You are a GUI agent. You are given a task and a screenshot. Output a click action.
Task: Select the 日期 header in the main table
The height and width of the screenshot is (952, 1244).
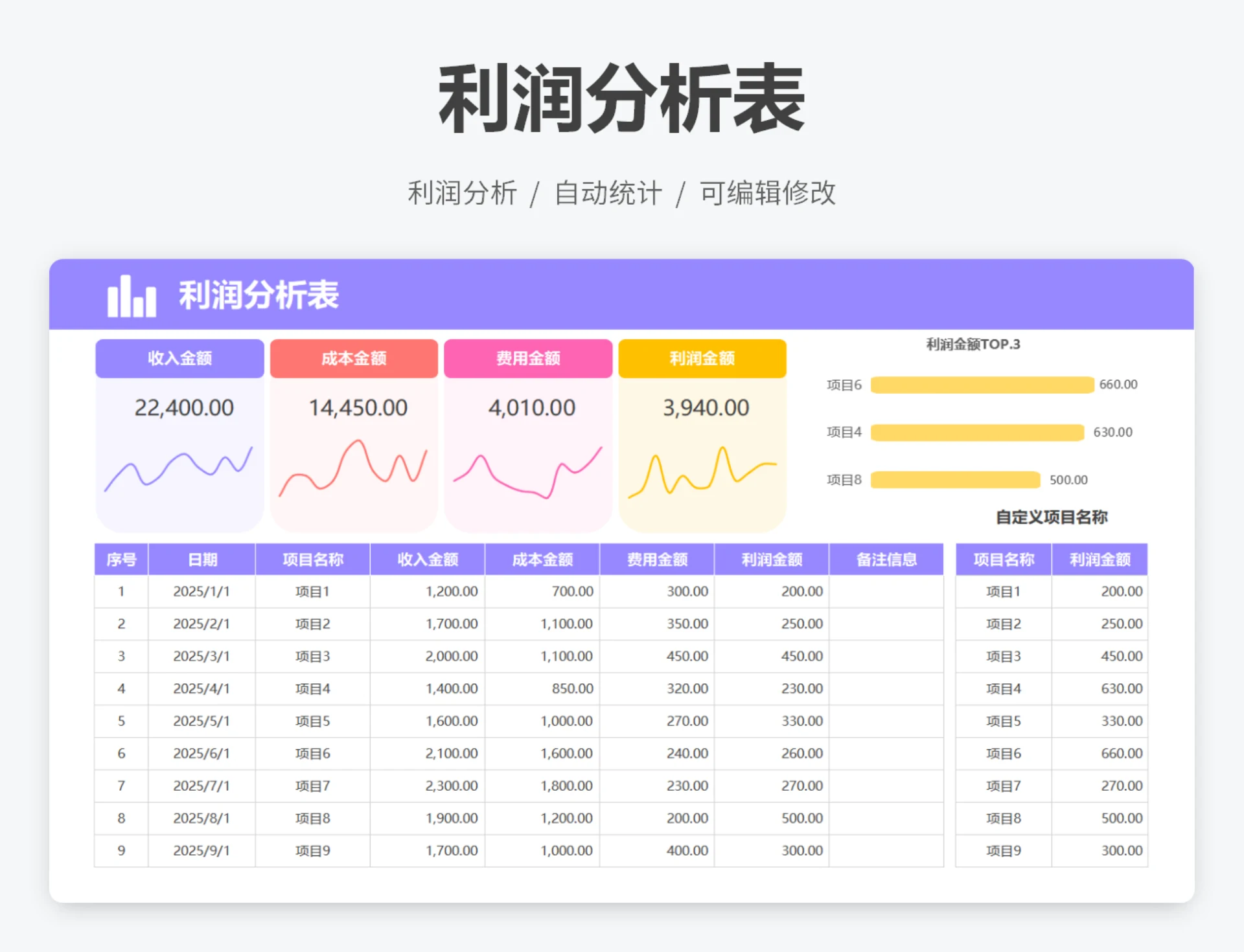(x=201, y=559)
